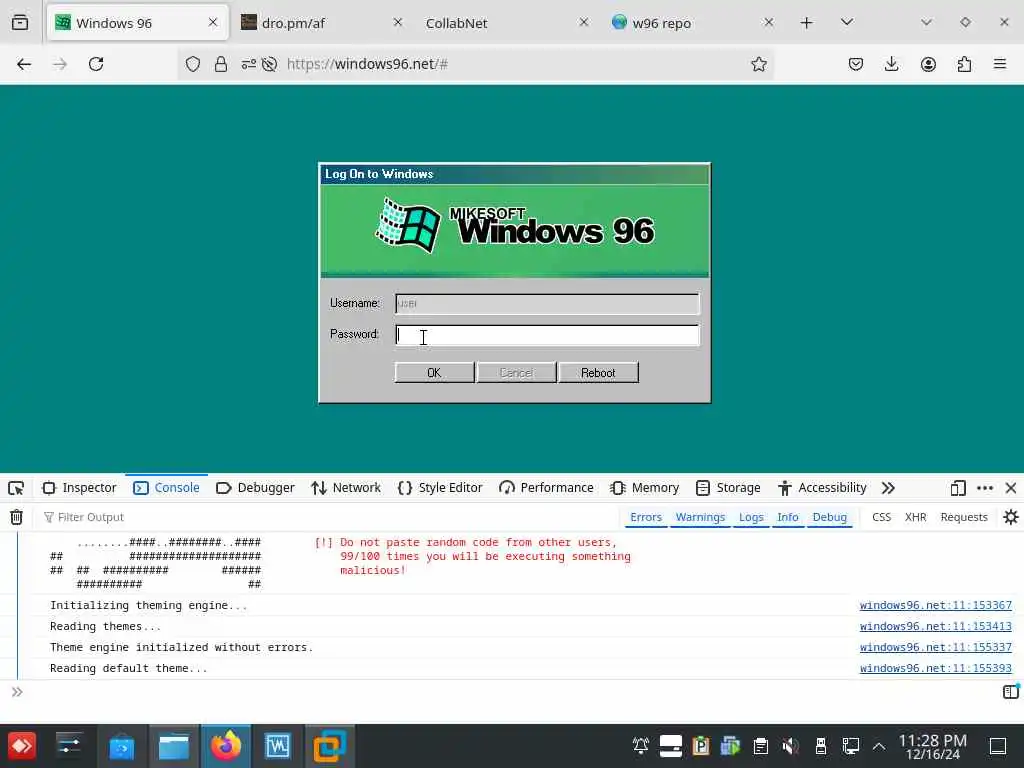Open DevTools more options ellipsis

pyautogui.click(x=985, y=488)
